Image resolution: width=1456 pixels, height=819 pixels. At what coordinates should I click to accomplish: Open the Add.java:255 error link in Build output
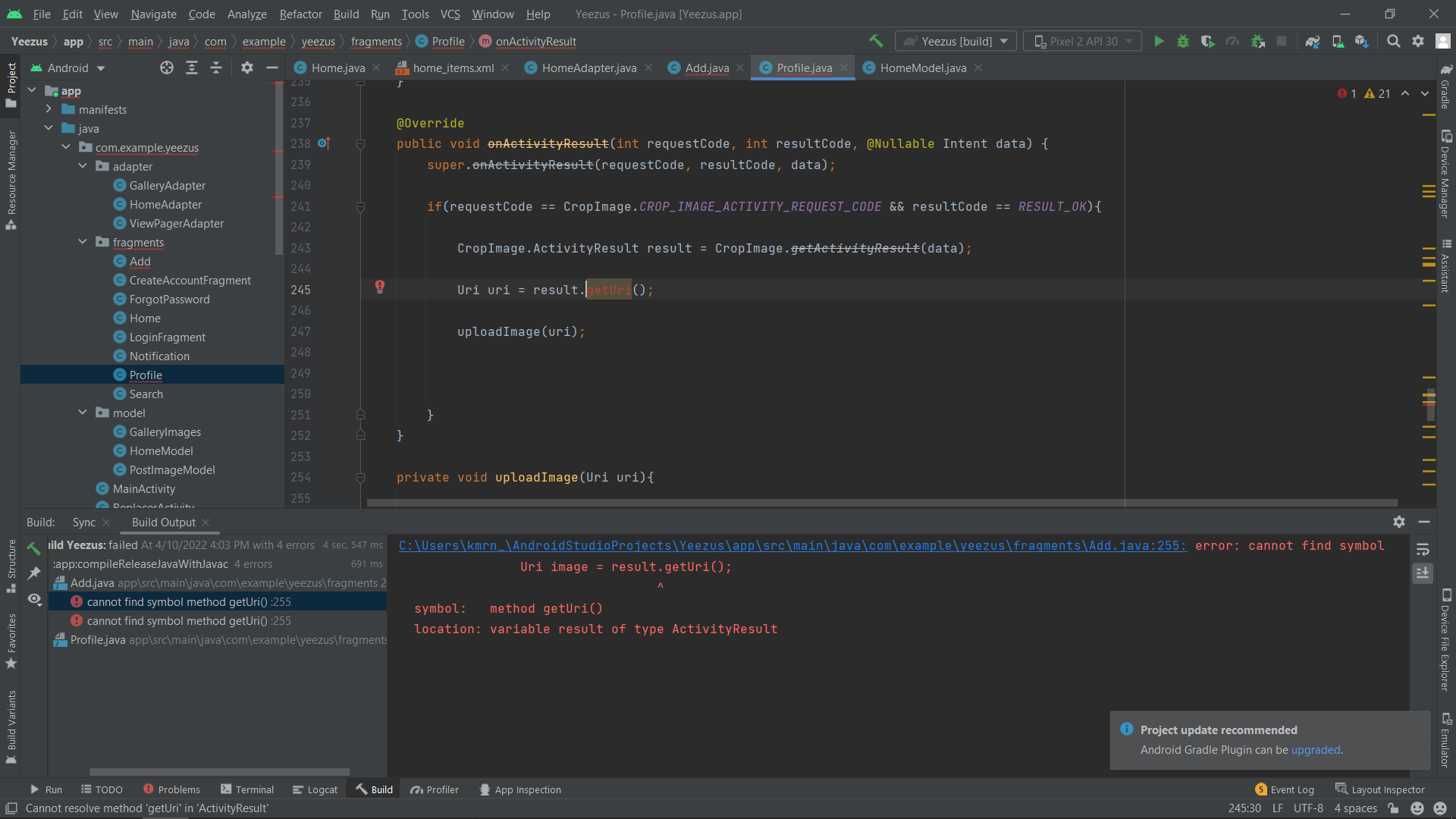792,545
